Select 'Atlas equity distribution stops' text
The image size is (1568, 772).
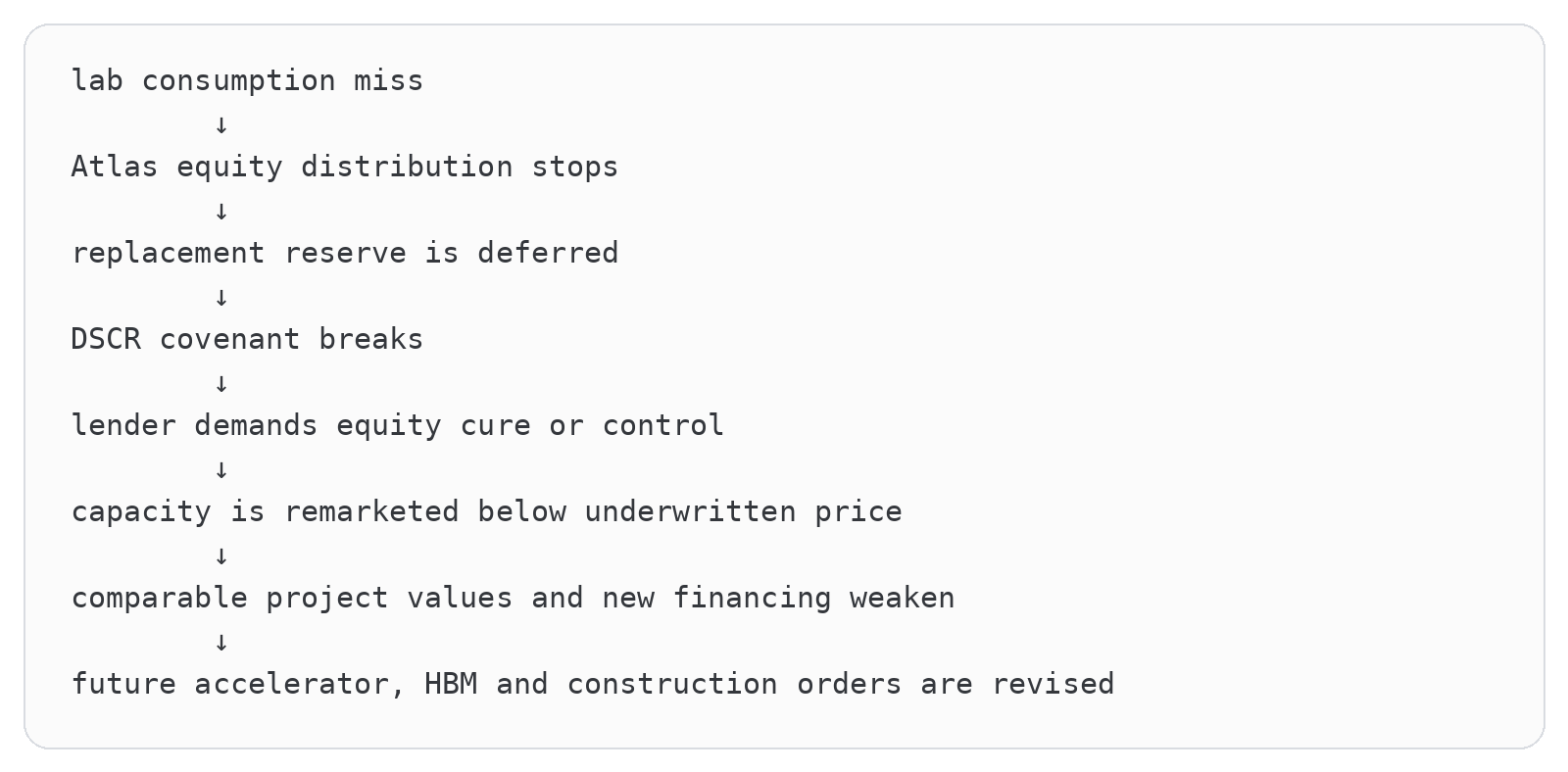345,168
